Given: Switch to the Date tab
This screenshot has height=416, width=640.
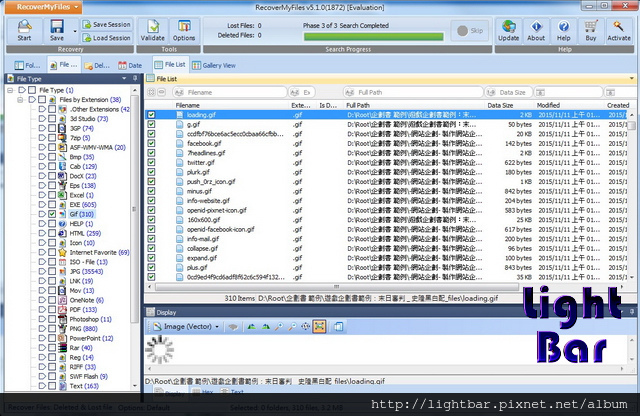Looking at the screenshot, I should point(130,65).
